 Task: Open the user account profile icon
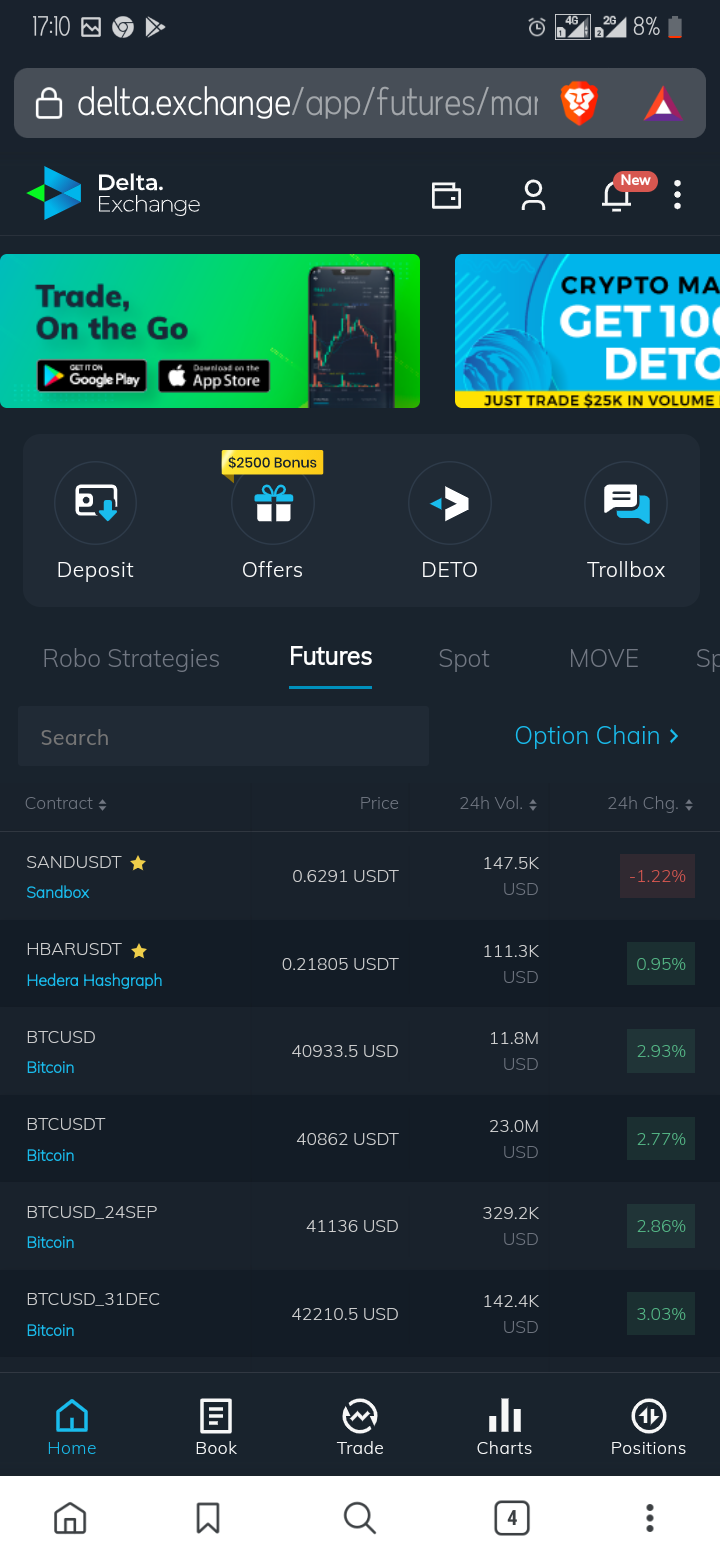(533, 195)
